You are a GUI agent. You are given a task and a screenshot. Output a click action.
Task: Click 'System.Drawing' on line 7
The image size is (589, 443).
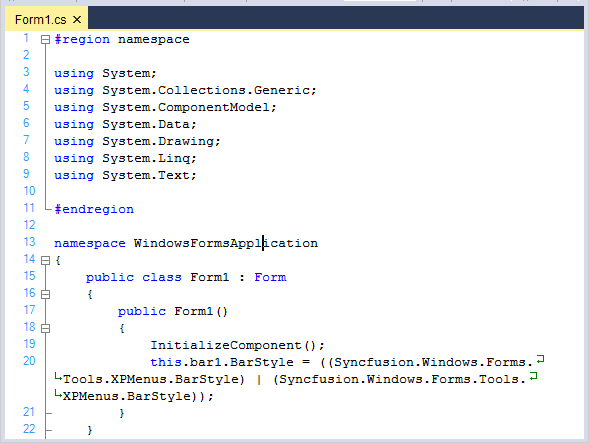coord(158,141)
